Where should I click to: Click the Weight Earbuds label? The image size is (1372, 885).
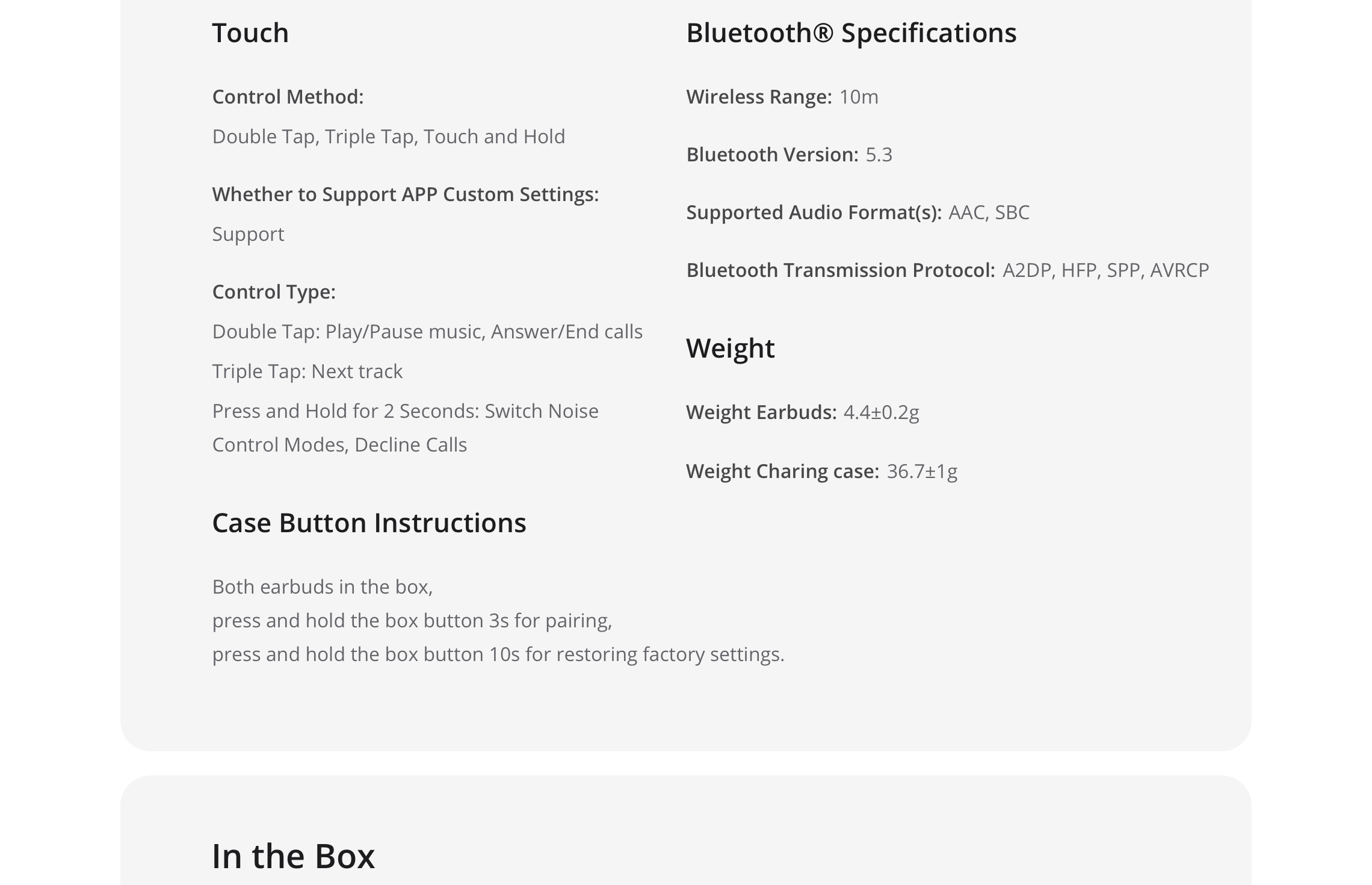761,412
